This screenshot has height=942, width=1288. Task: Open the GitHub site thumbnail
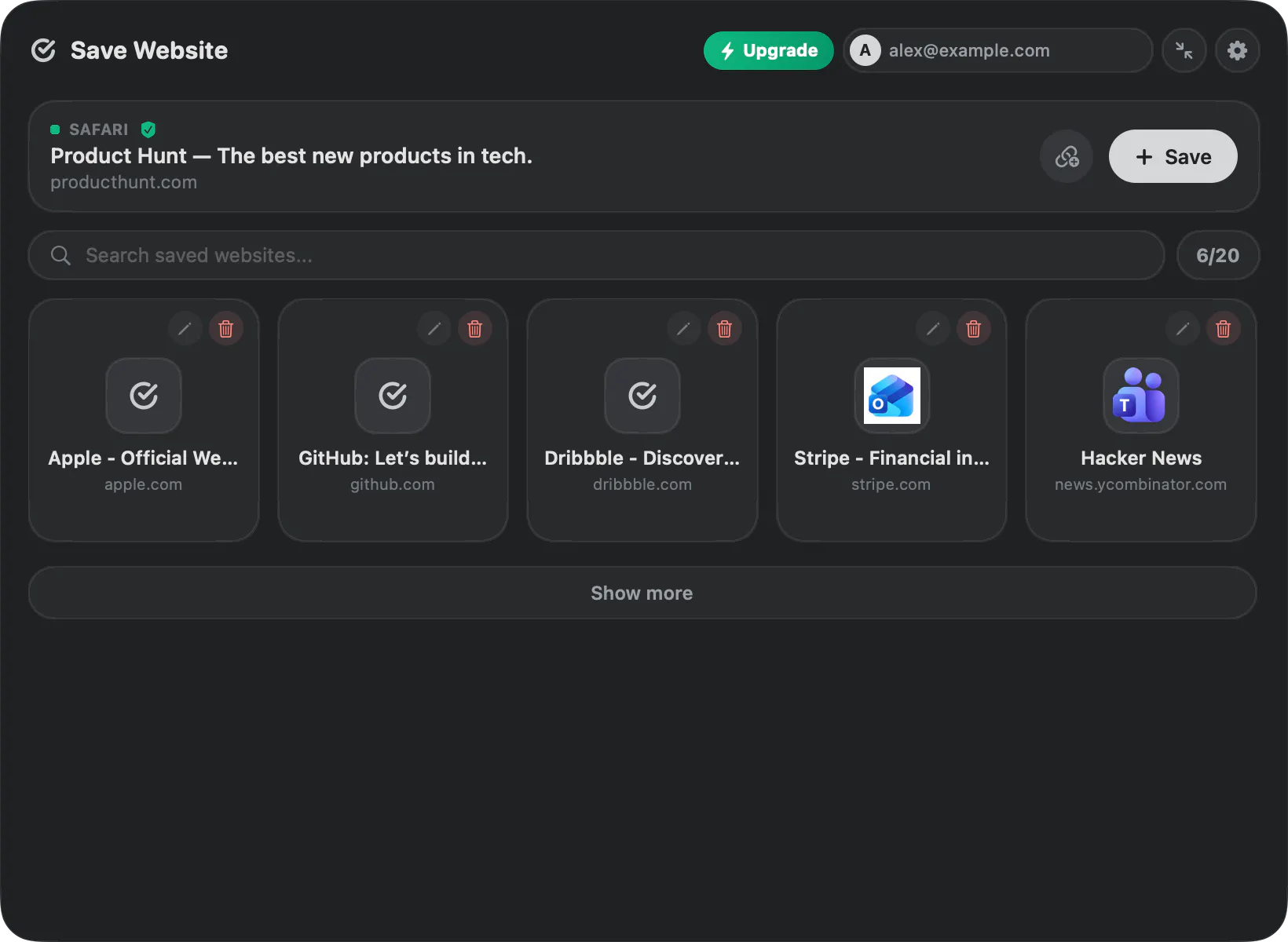(x=393, y=396)
